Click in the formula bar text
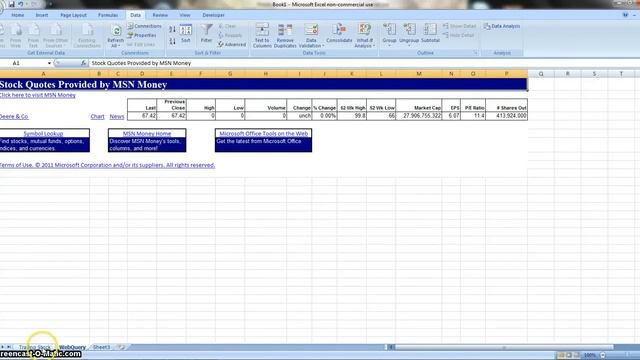 pos(141,63)
